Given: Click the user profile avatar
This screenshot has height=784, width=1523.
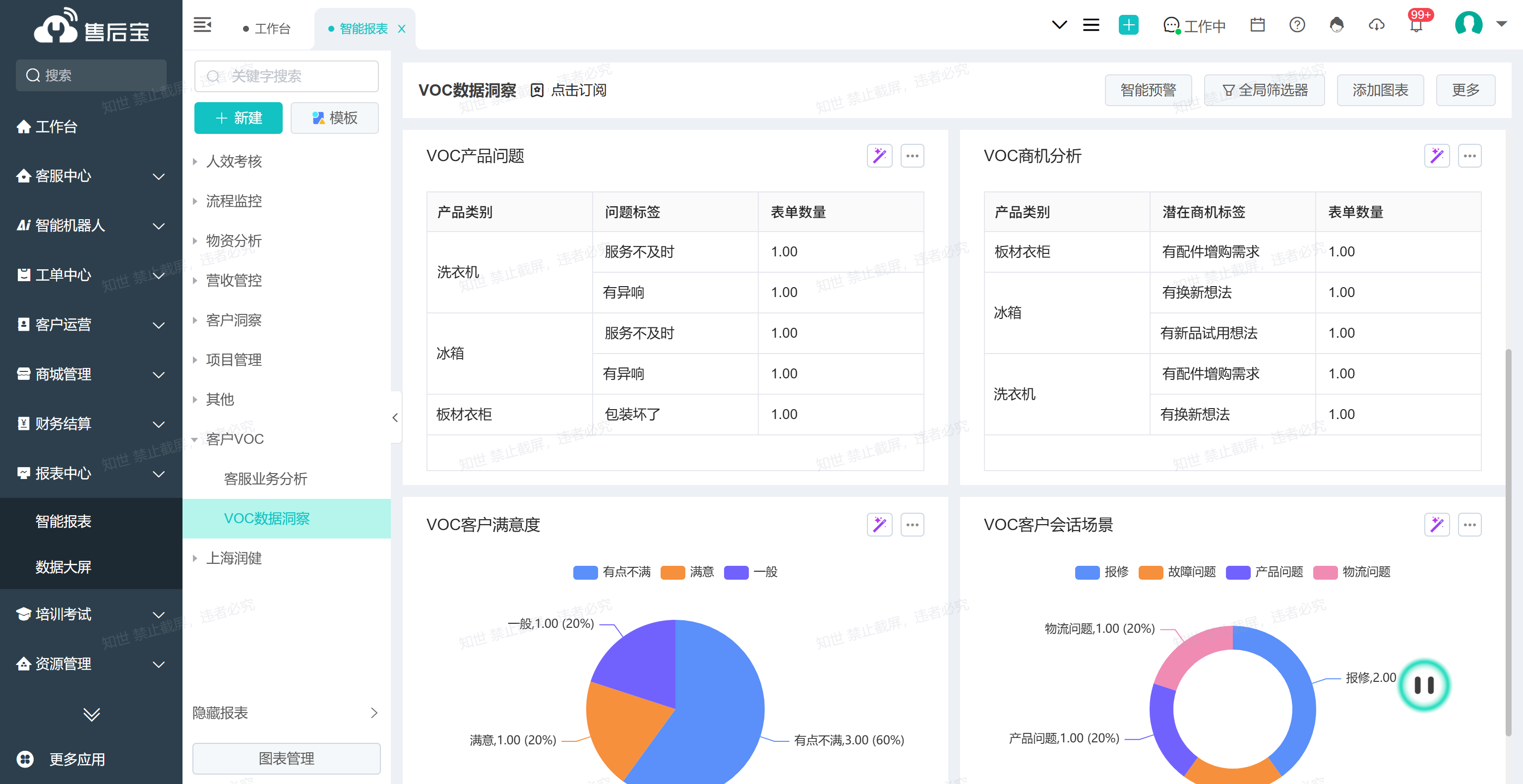Looking at the screenshot, I should pyautogui.click(x=1468, y=24).
